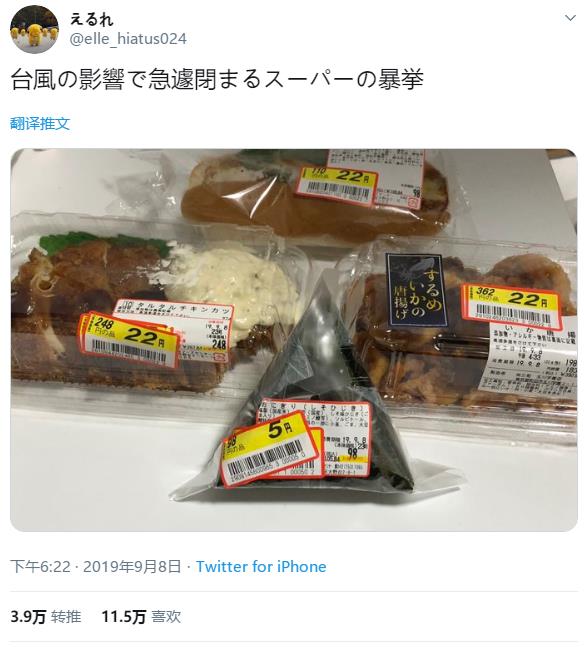
Task: Open the えるれ profile avatar
Action: coord(34,30)
